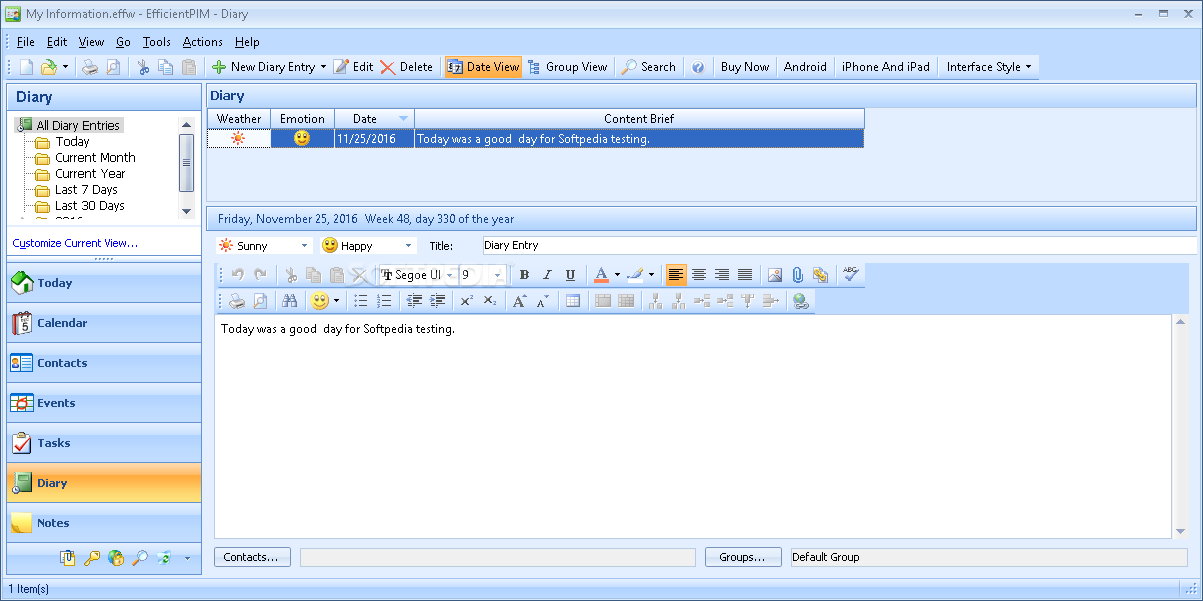Insert a table into the entry
This screenshot has height=601, width=1203.
(573, 301)
